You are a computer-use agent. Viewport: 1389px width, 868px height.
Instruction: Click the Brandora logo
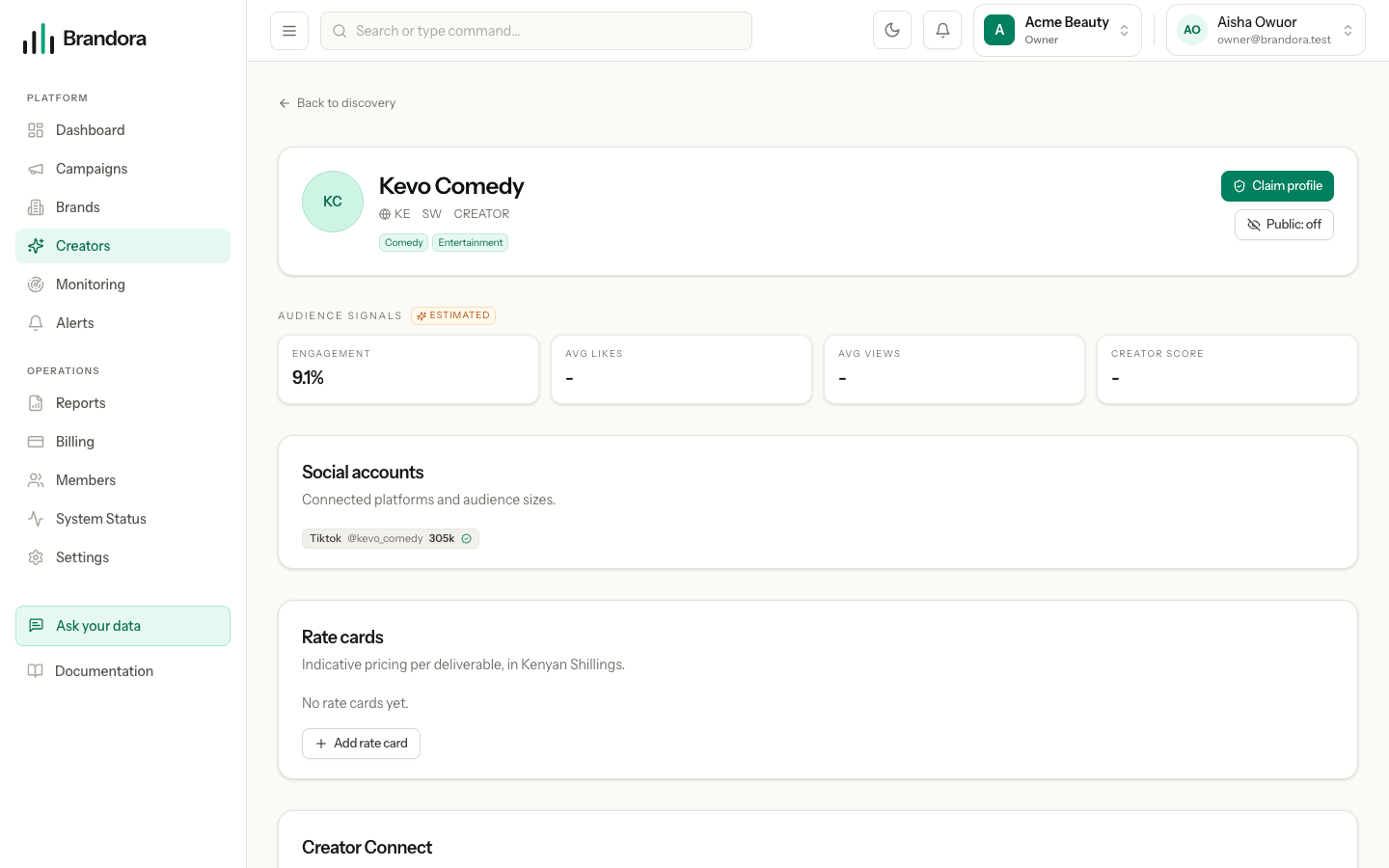click(85, 39)
